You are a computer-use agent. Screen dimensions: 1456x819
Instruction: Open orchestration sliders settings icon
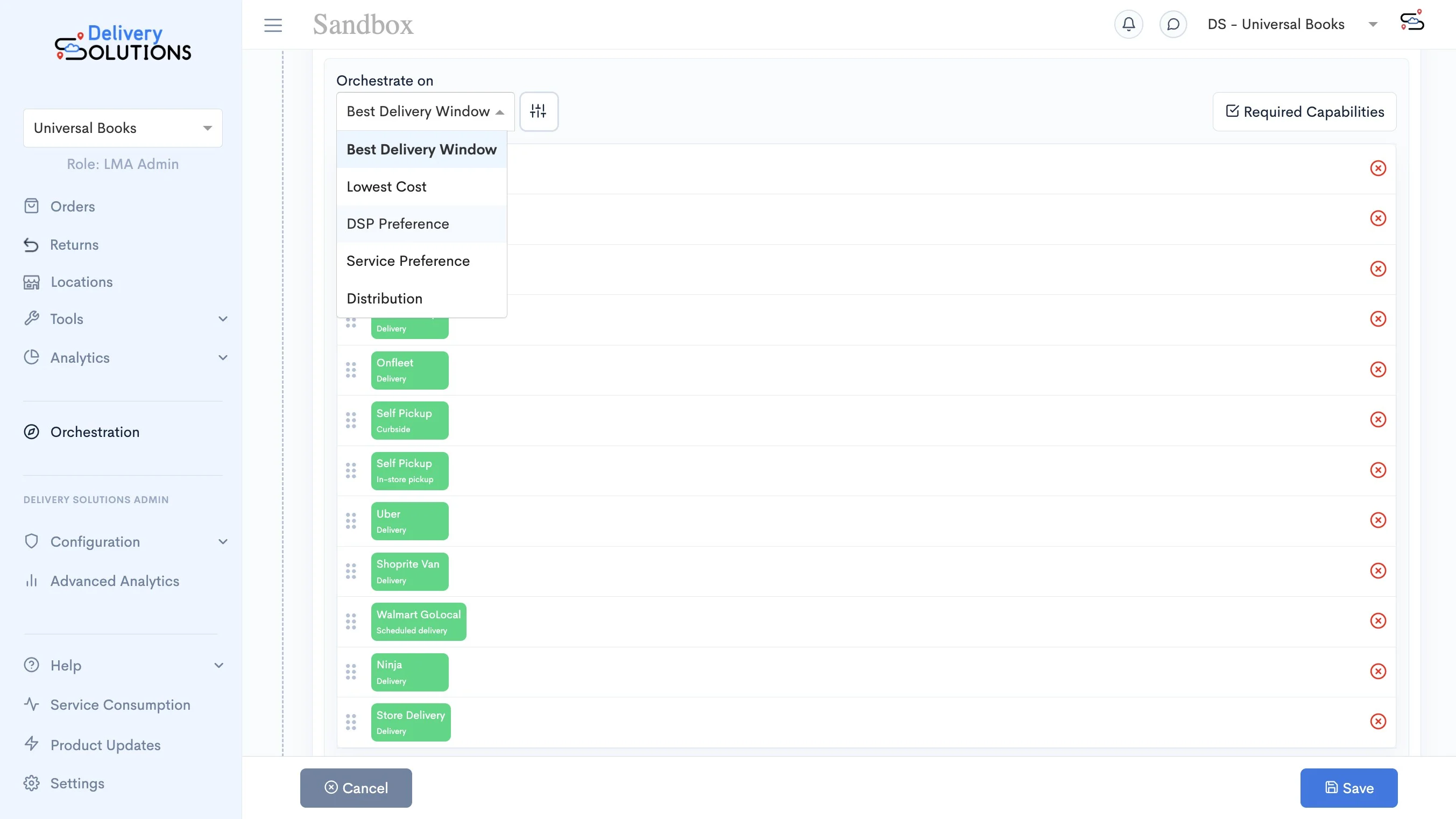[539, 111]
